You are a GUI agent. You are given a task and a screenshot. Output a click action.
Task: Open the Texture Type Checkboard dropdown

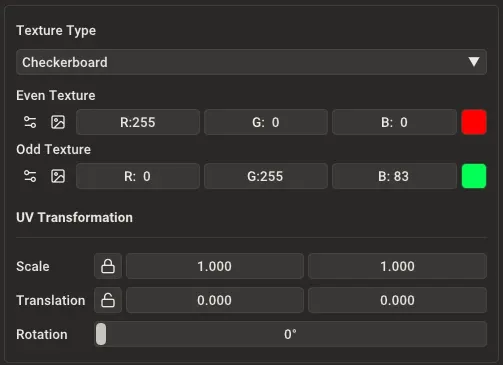pos(251,62)
